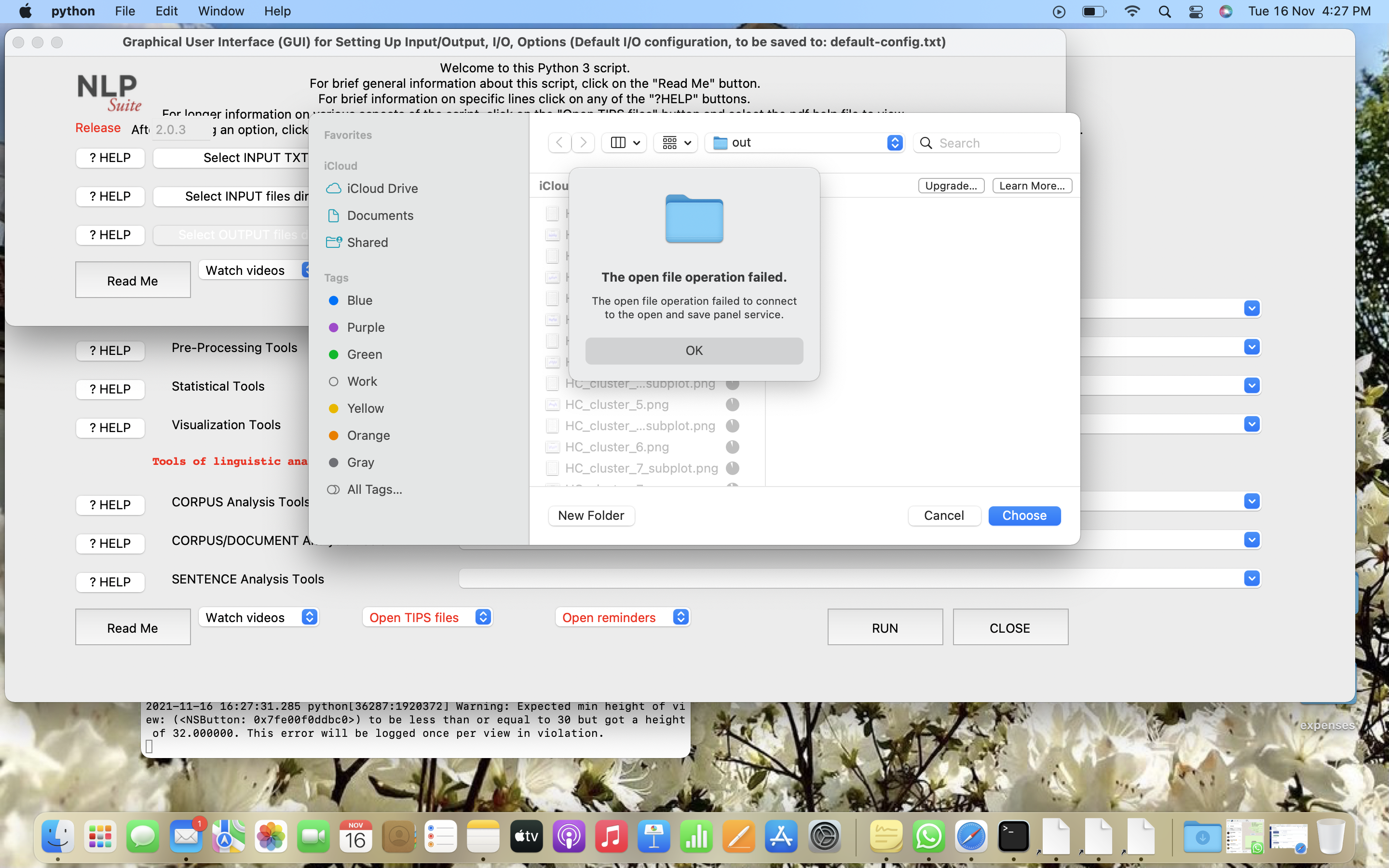Image resolution: width=1389 pixels, height=868 pixels.
Task: Click OK in the failed operation alert
Action: (x=694, y=350)
